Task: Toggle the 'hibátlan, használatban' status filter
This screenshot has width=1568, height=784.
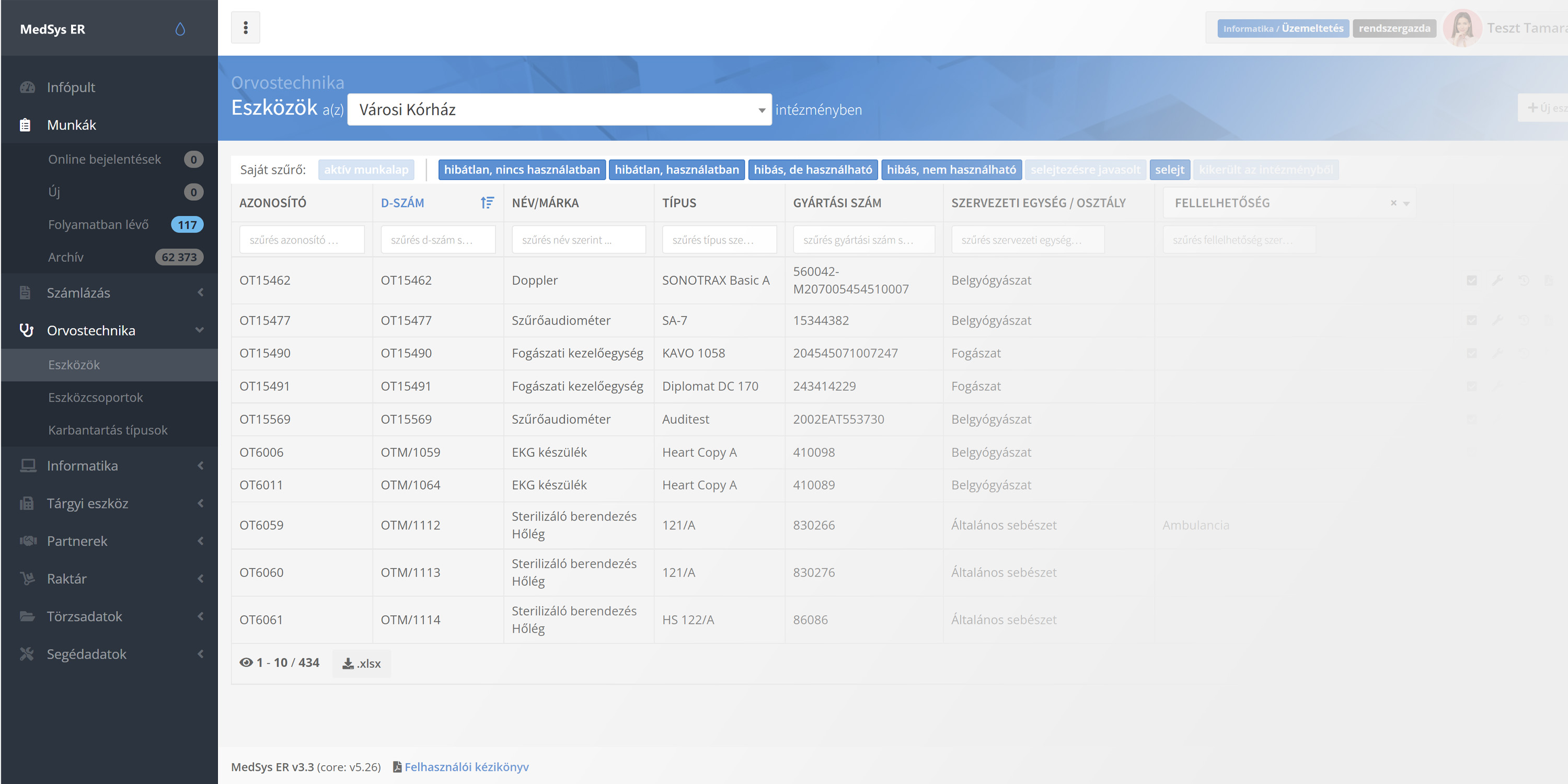Action: [676, 169]
